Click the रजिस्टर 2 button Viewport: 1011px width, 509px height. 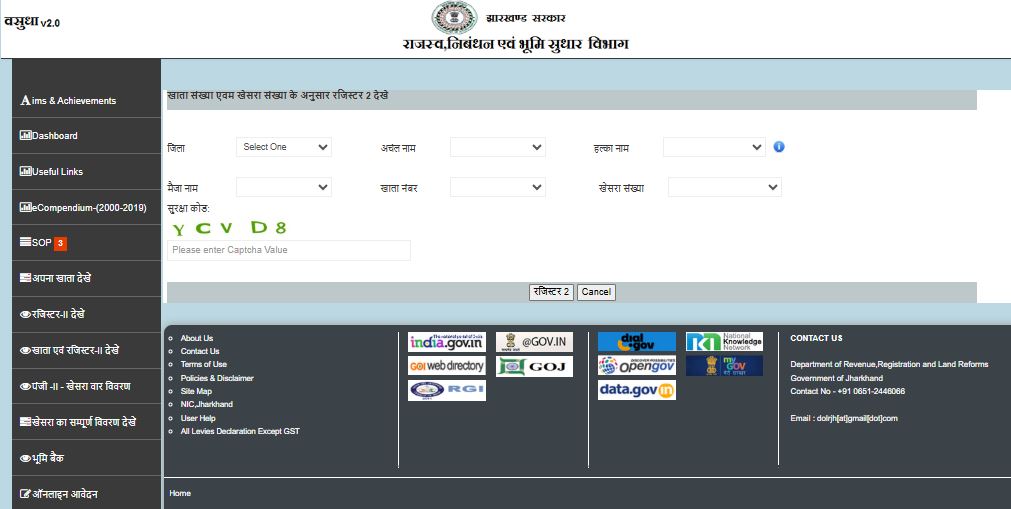551,292
